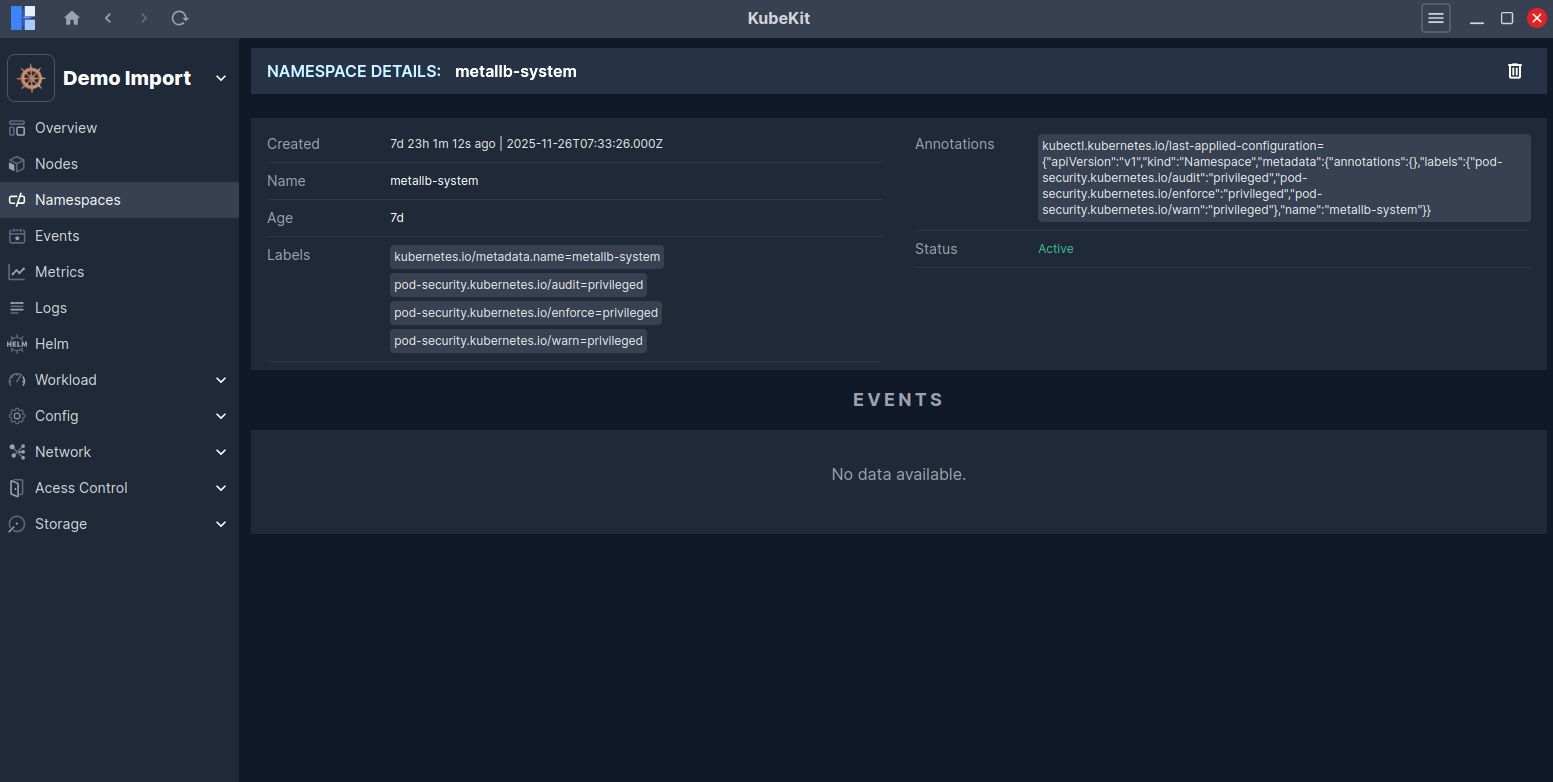Image resolution: width=1553 pixels, height=782 pixels.
Task: Click the Active status link
Action: pos(1055,248)
